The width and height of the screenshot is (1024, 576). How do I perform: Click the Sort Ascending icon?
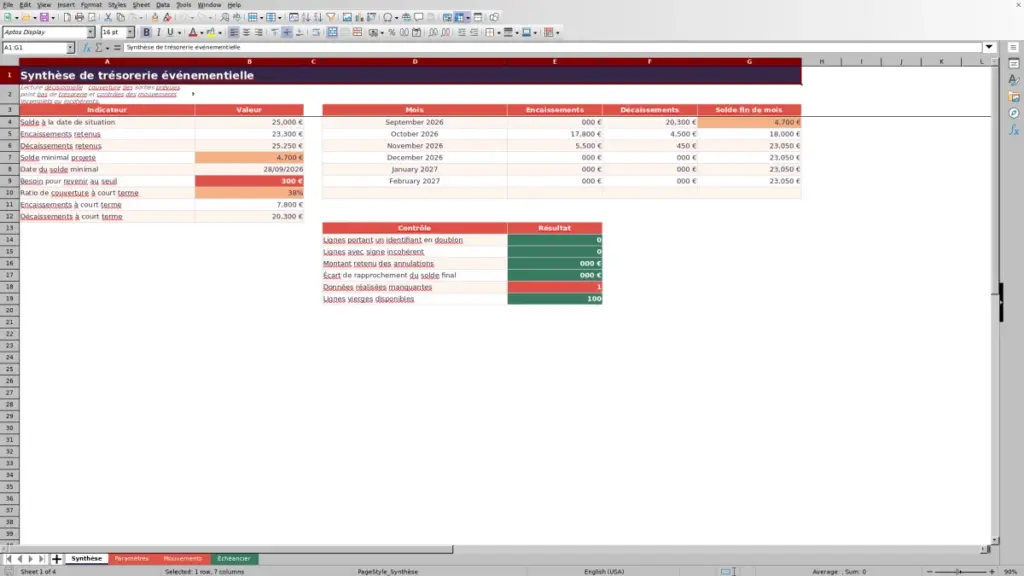coord(306,17)
